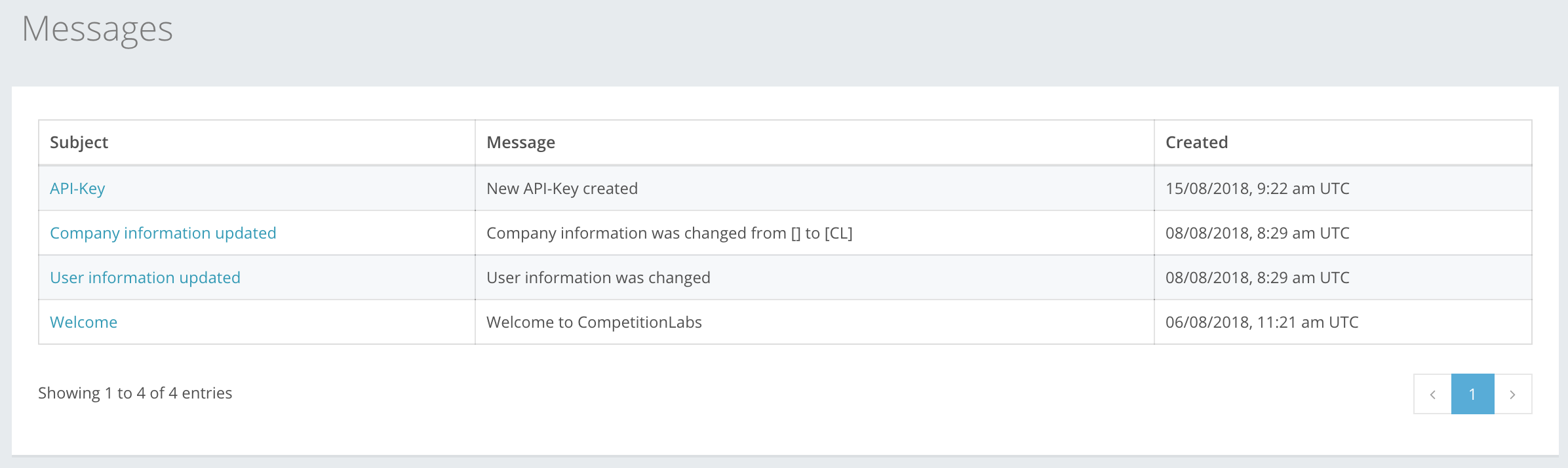This screenshot has width=1568, height=468.
Task: Click the Created column header
Action: click(x=1196, y=143)
